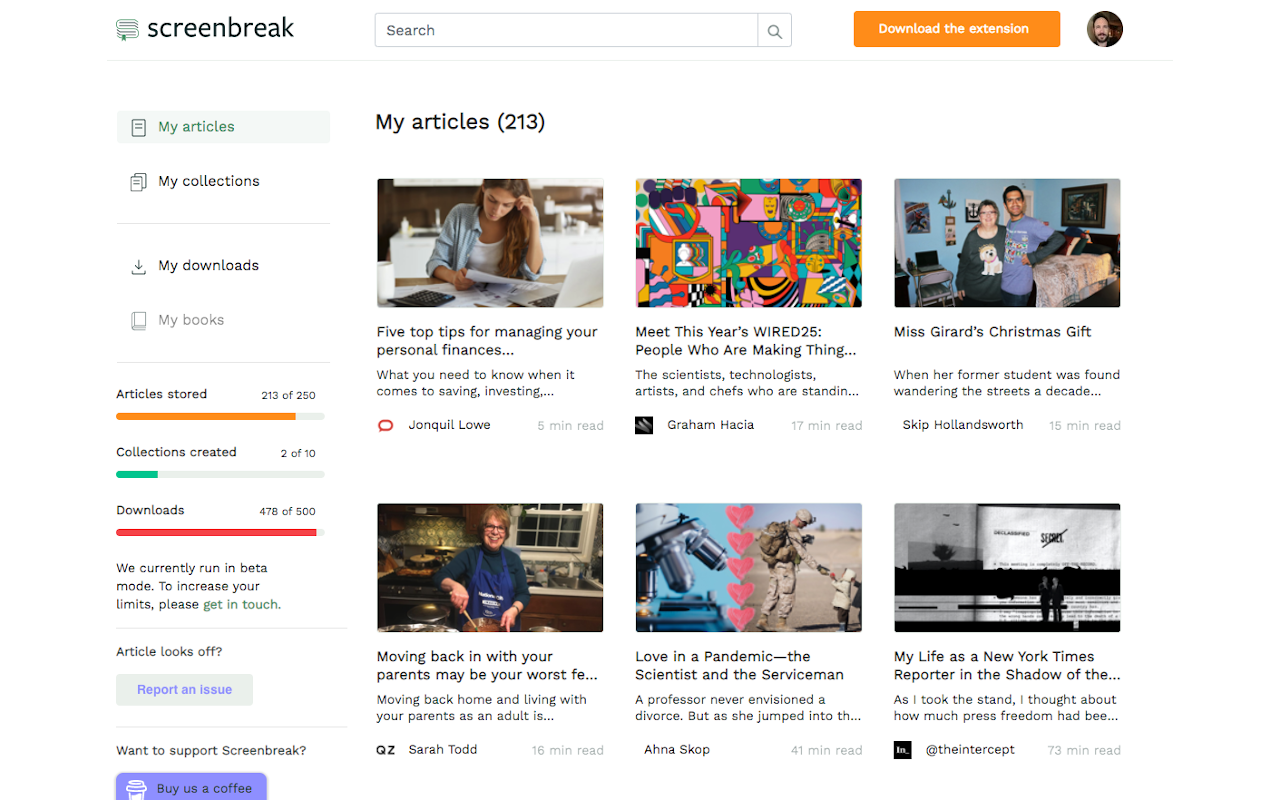Click the coffee cup icon on the support button
1280x800 pixels.
135,788
